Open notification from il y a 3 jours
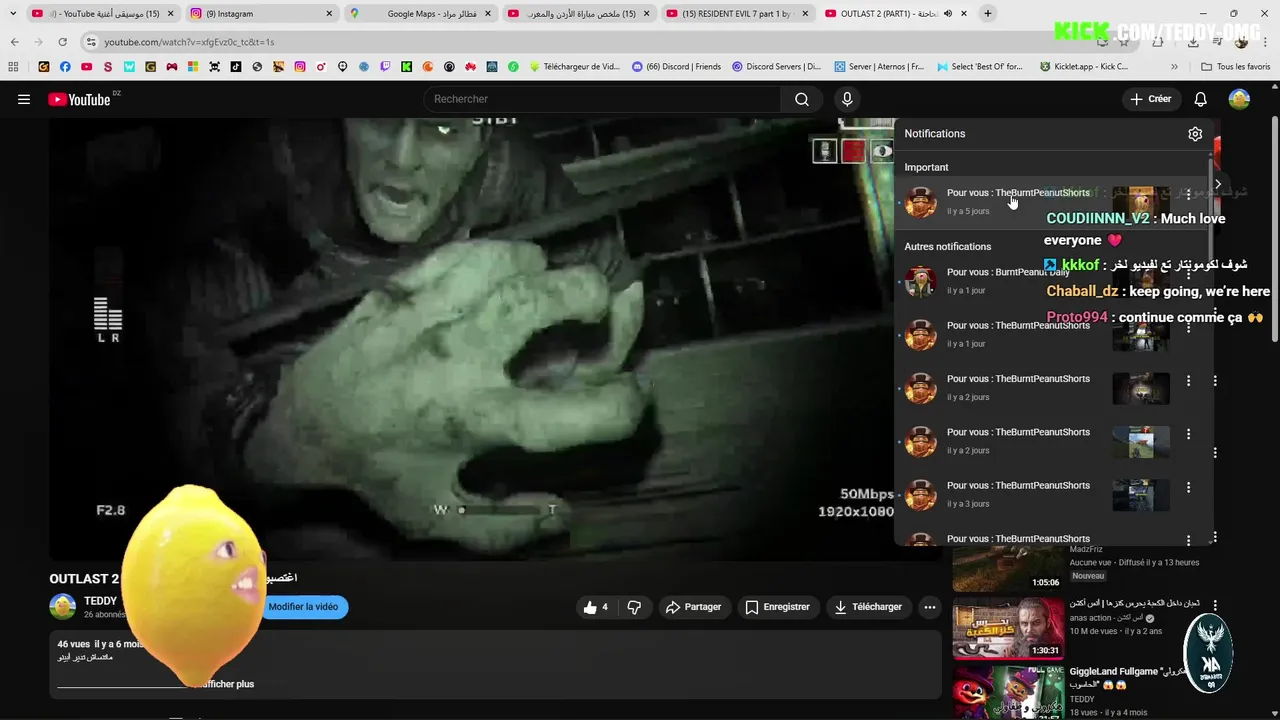Viewport: 1280px width, 720px height. [x=1053, y=494]
